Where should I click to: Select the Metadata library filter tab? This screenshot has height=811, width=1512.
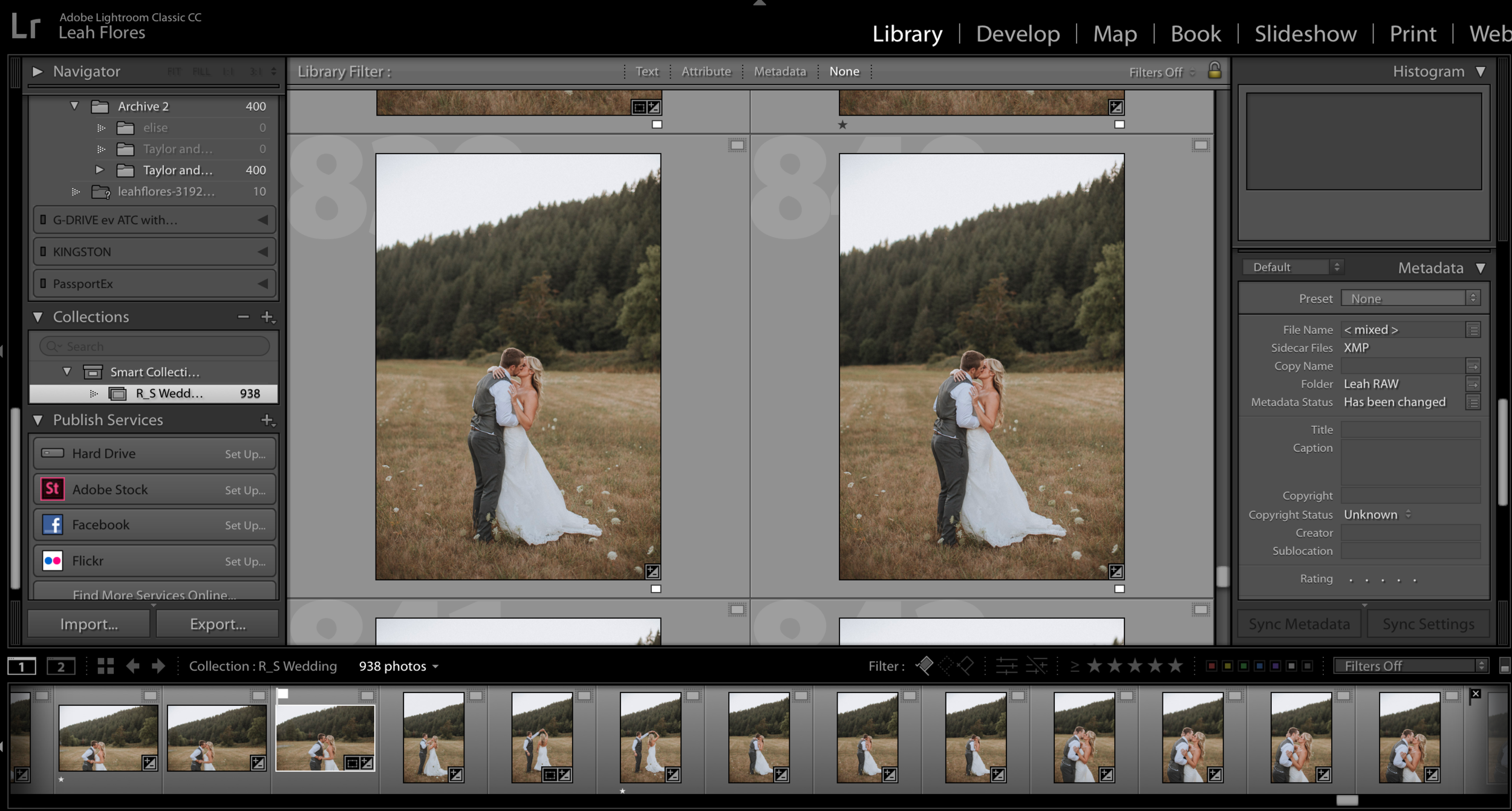[x=780, y=71]
